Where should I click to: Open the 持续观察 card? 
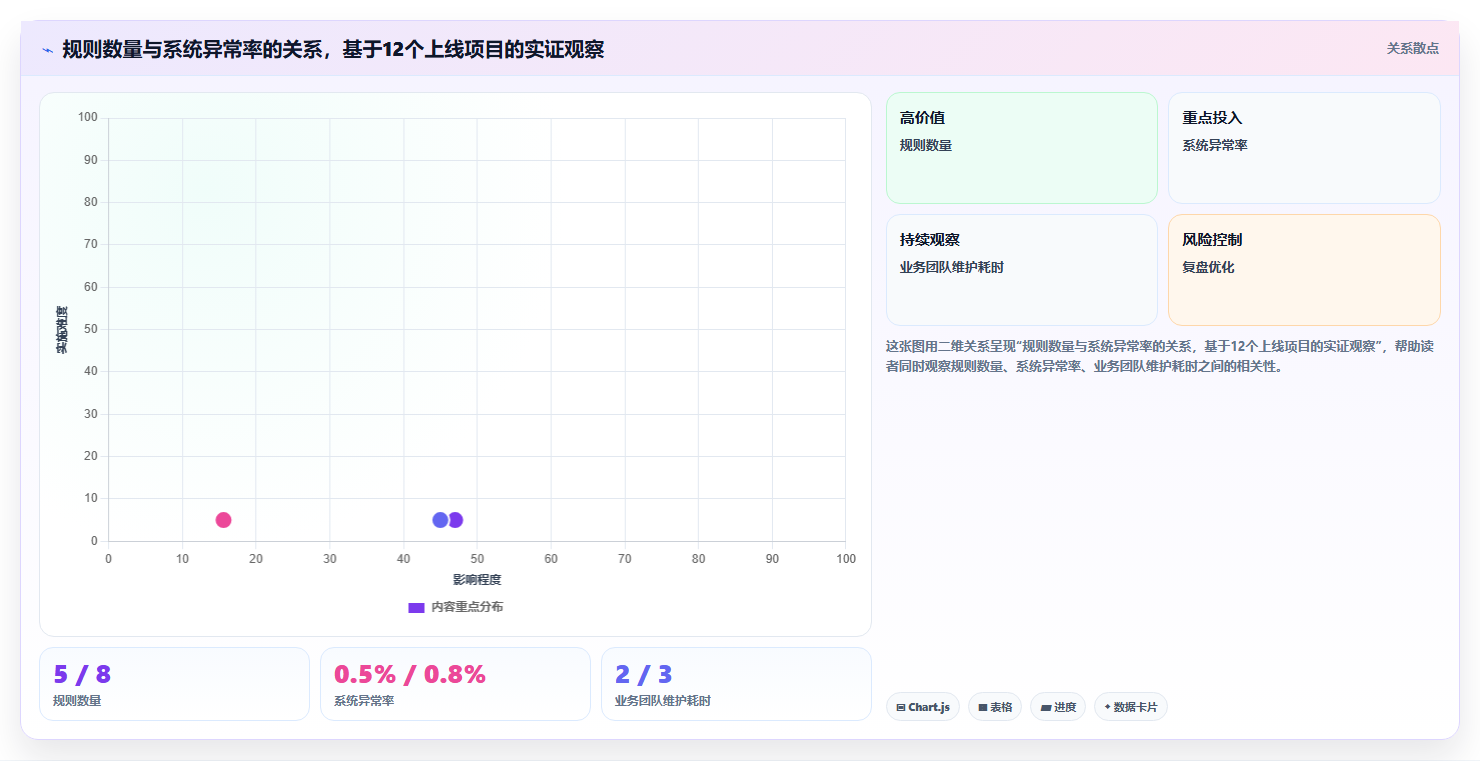click(1021, 270)
